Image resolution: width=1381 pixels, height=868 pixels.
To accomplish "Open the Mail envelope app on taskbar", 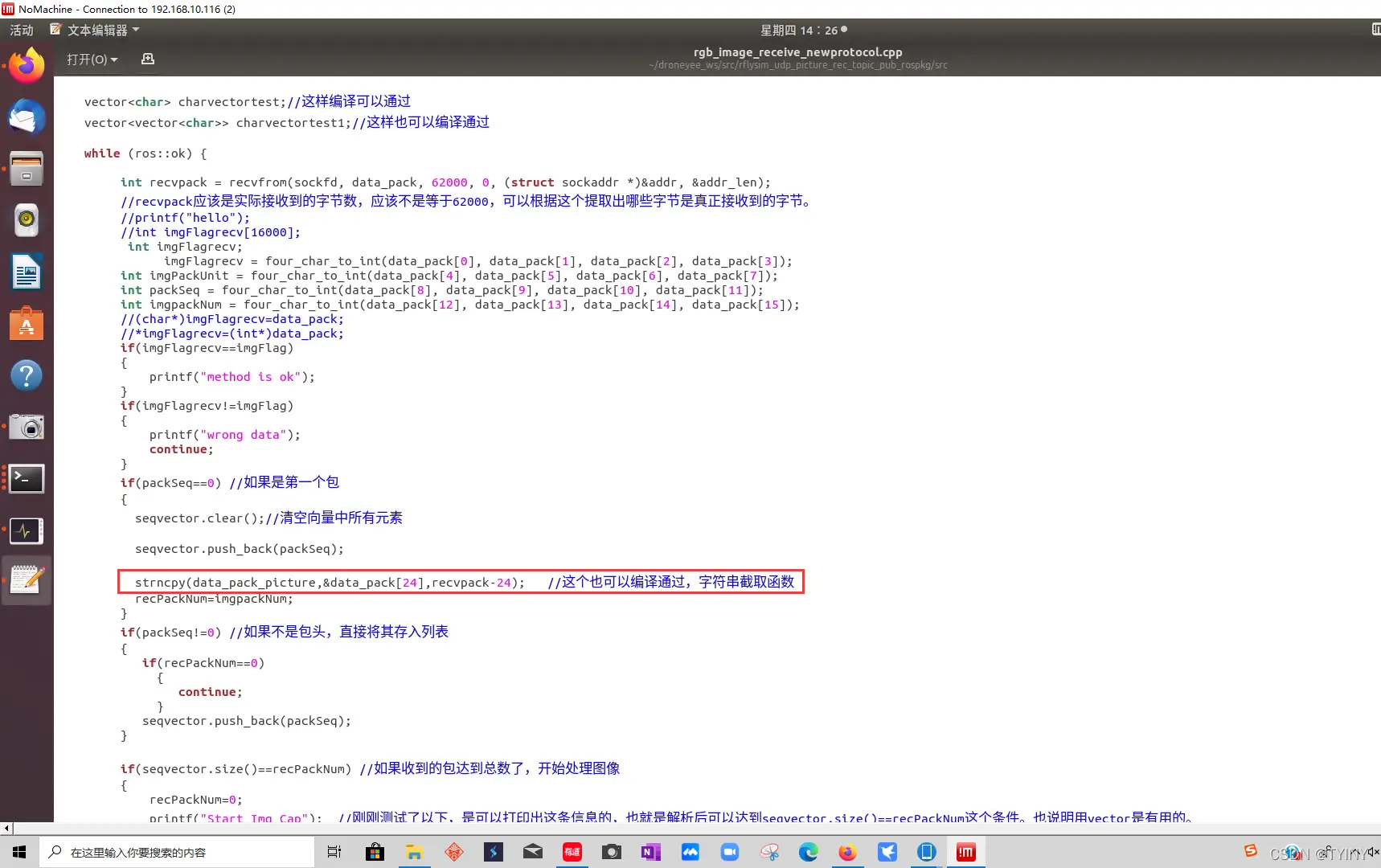I will 533,852.
